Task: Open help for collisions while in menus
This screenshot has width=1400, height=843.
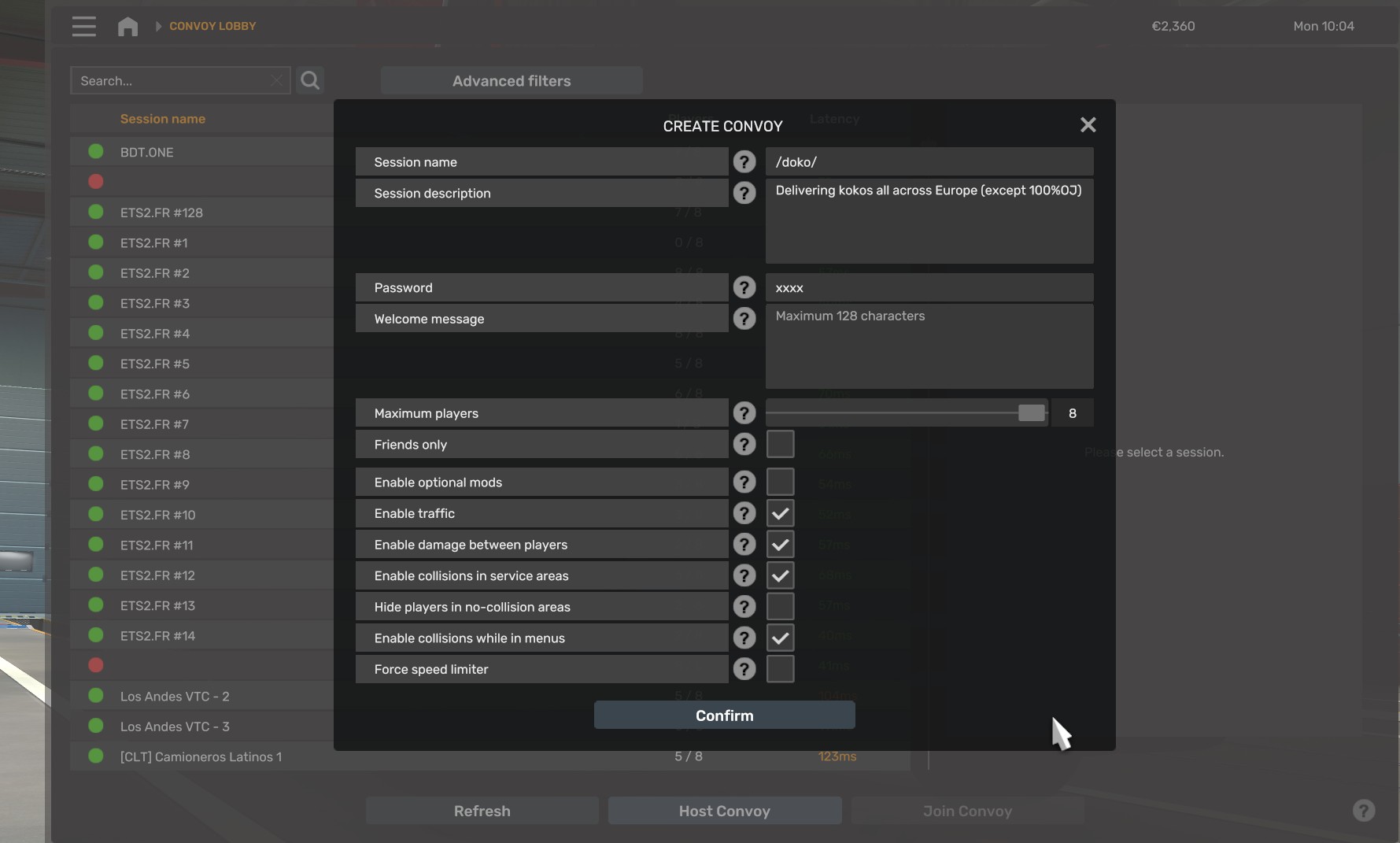Action: (744, 638)
